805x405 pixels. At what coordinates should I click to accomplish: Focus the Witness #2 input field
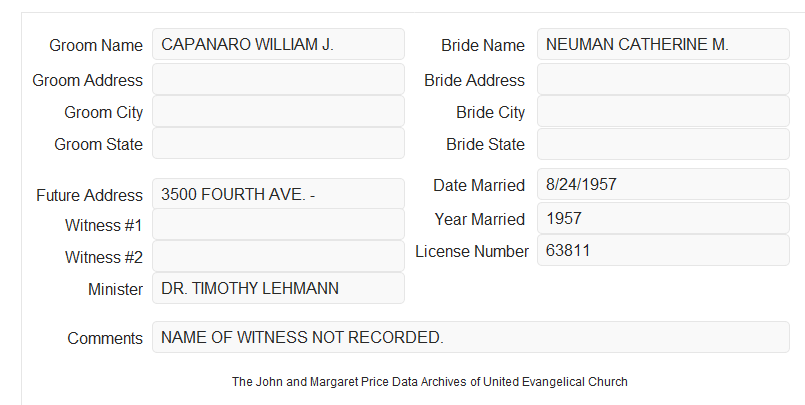tap(278, 256)
